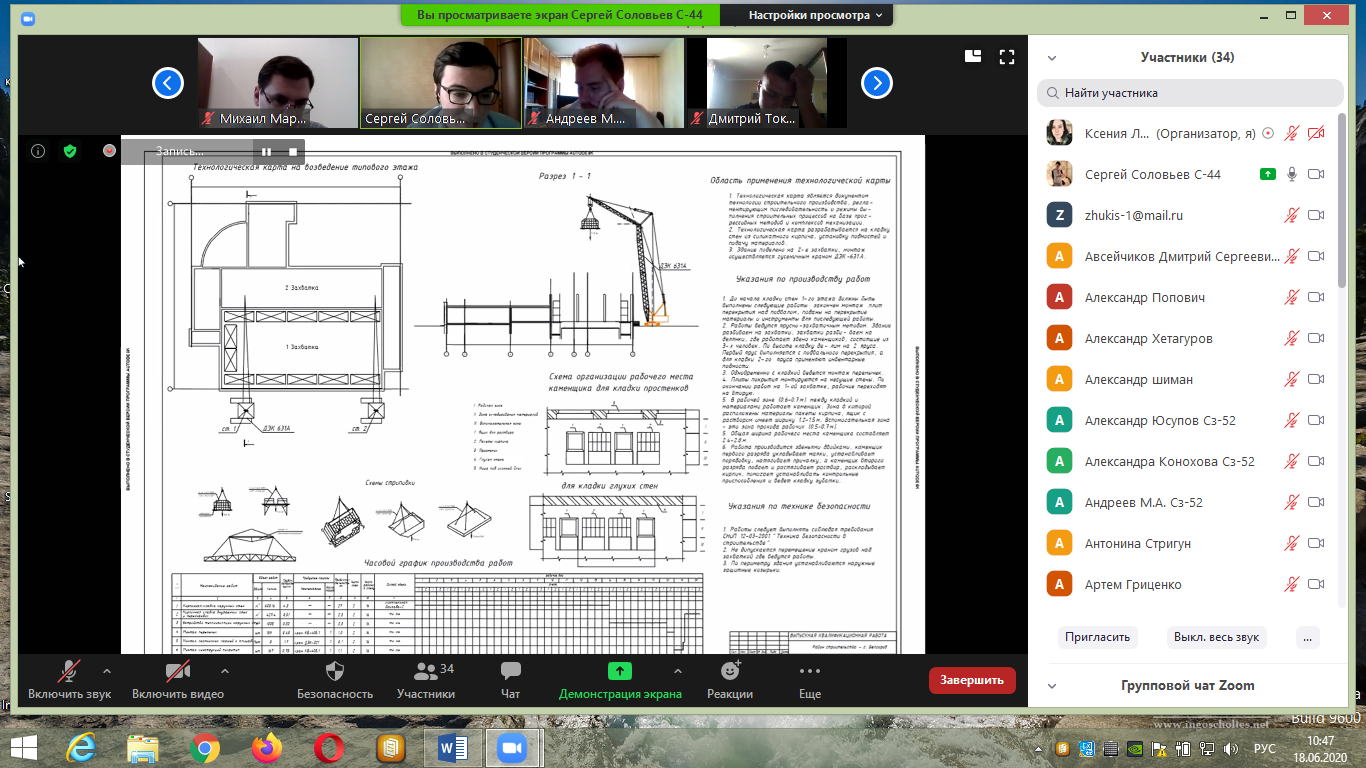Open Firefox from taskbar
This screenshot has width=1366, height=768.
click(266, 747)
